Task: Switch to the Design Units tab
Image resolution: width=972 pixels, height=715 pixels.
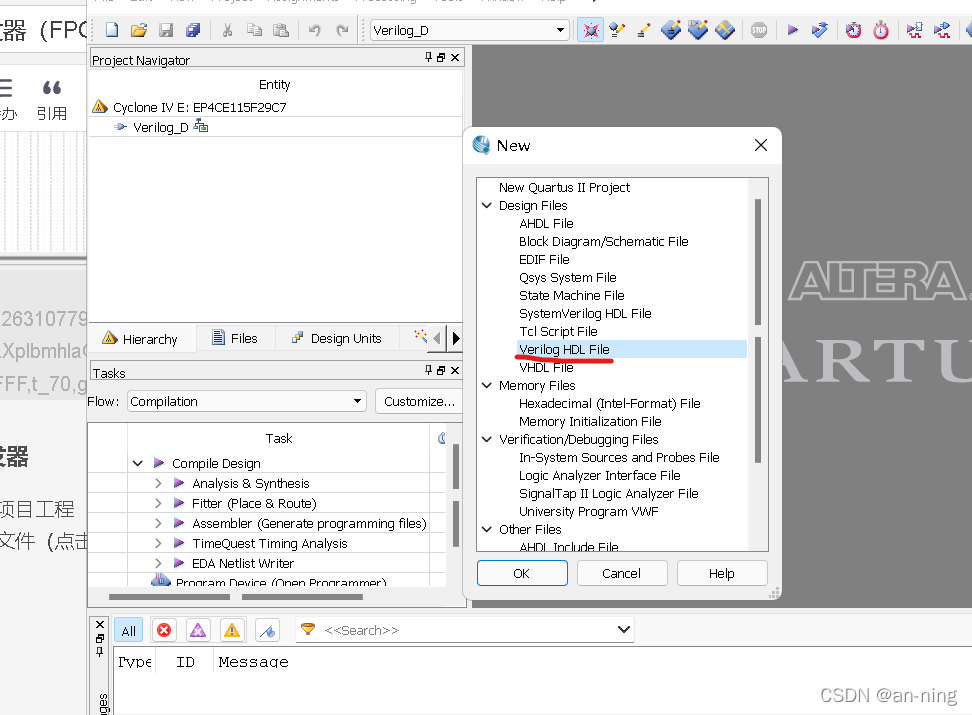Action: (x=337, y=339)
